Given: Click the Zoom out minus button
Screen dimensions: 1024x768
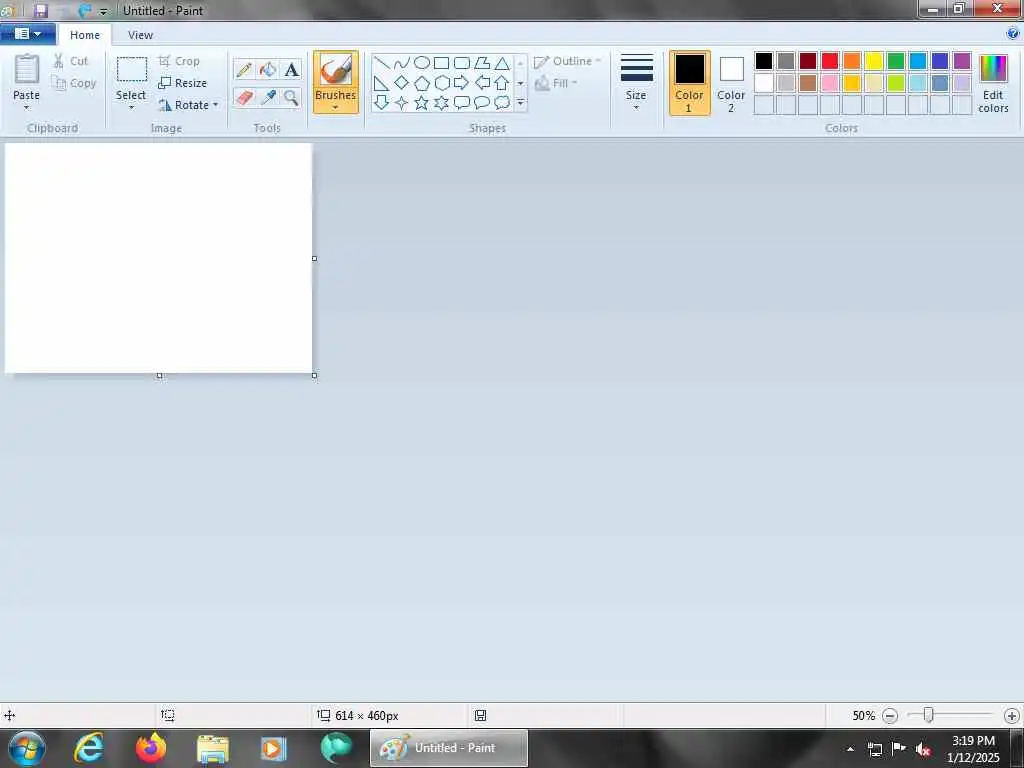Looking at the screenshot, I should point(889,716).
